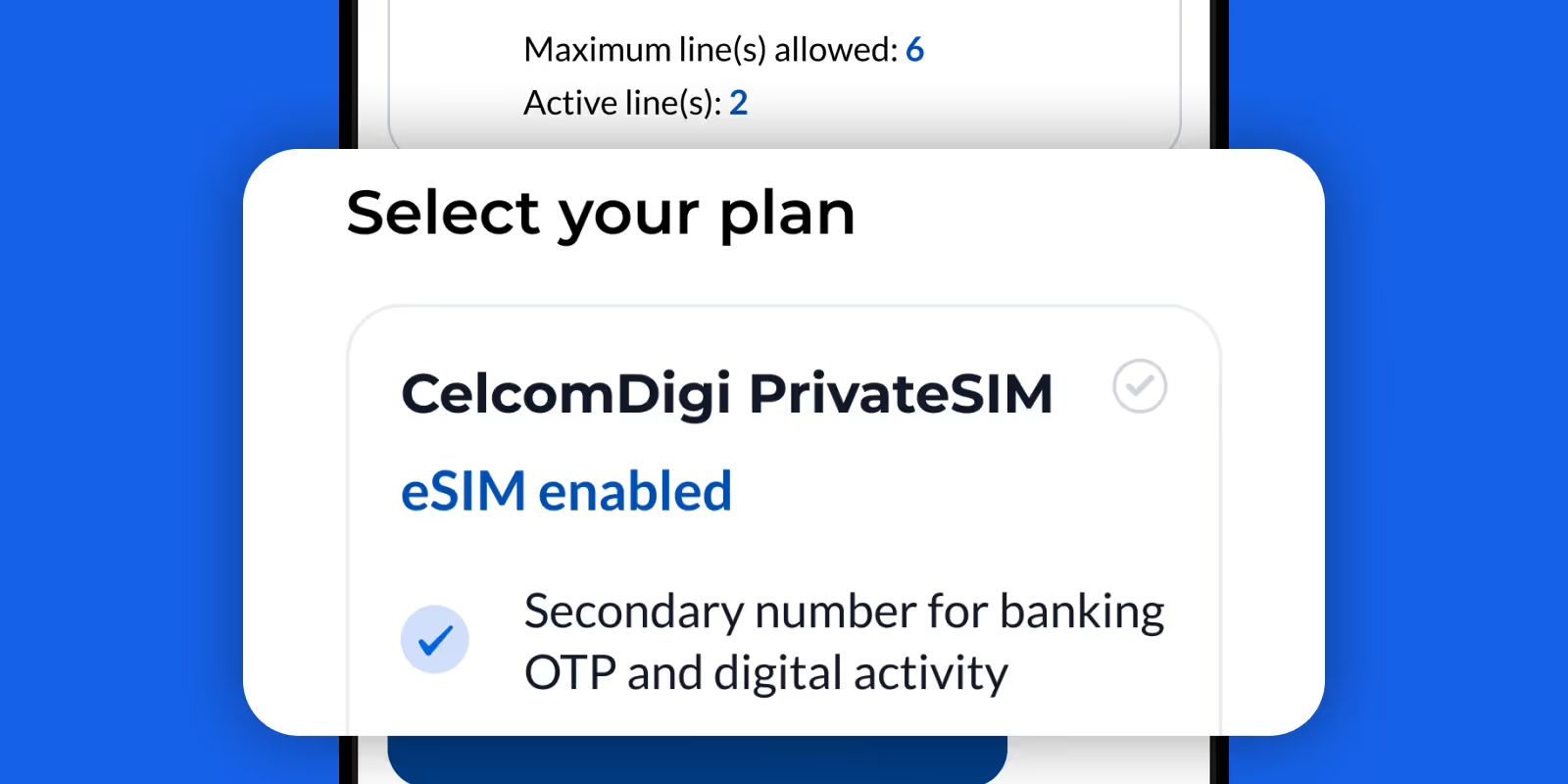Click the blue checkmark beside Secondary number feature
The width and height of the screenshot is (1568, 784).
coord(435,640)
